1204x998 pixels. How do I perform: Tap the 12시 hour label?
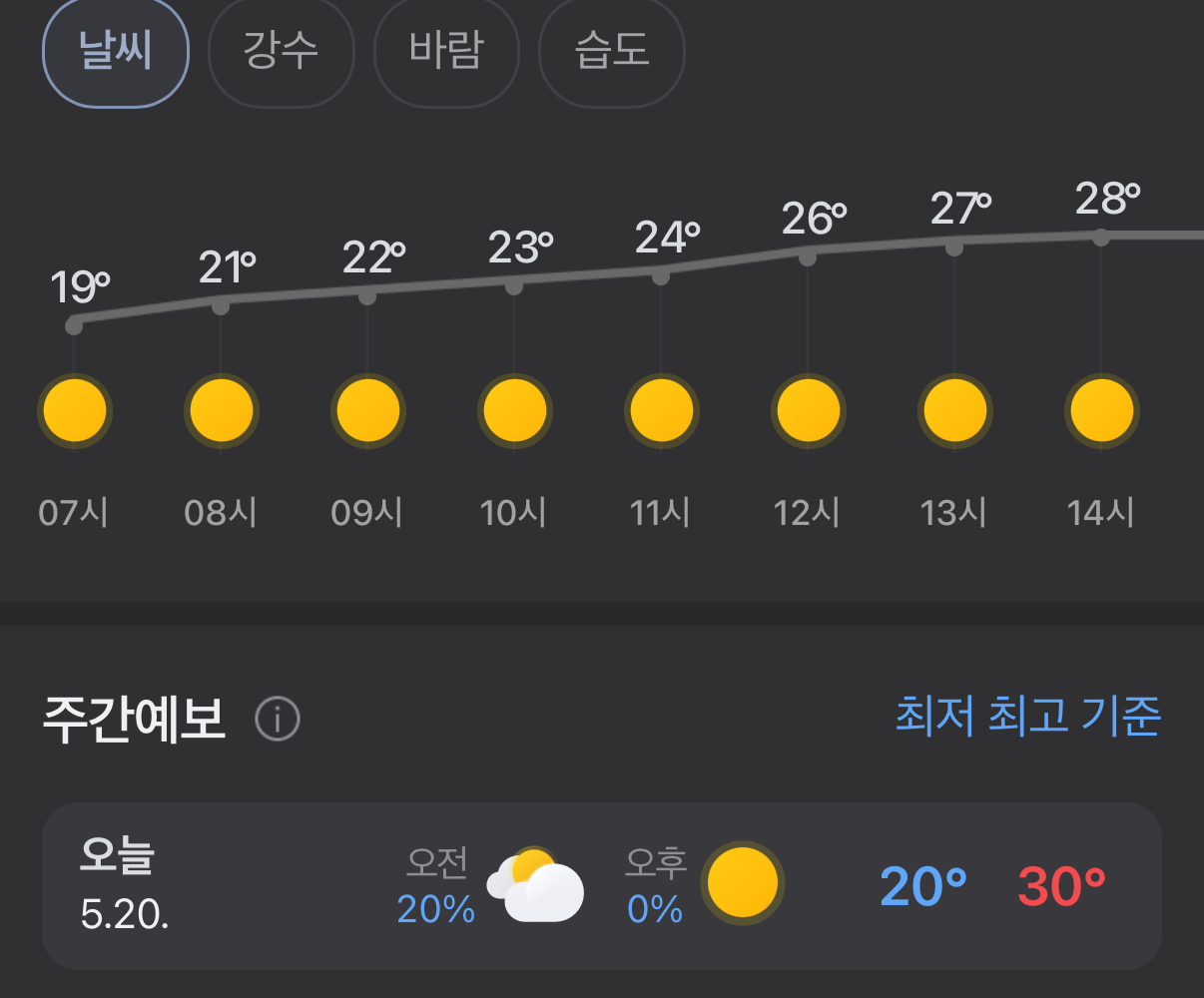coord(807,513)
